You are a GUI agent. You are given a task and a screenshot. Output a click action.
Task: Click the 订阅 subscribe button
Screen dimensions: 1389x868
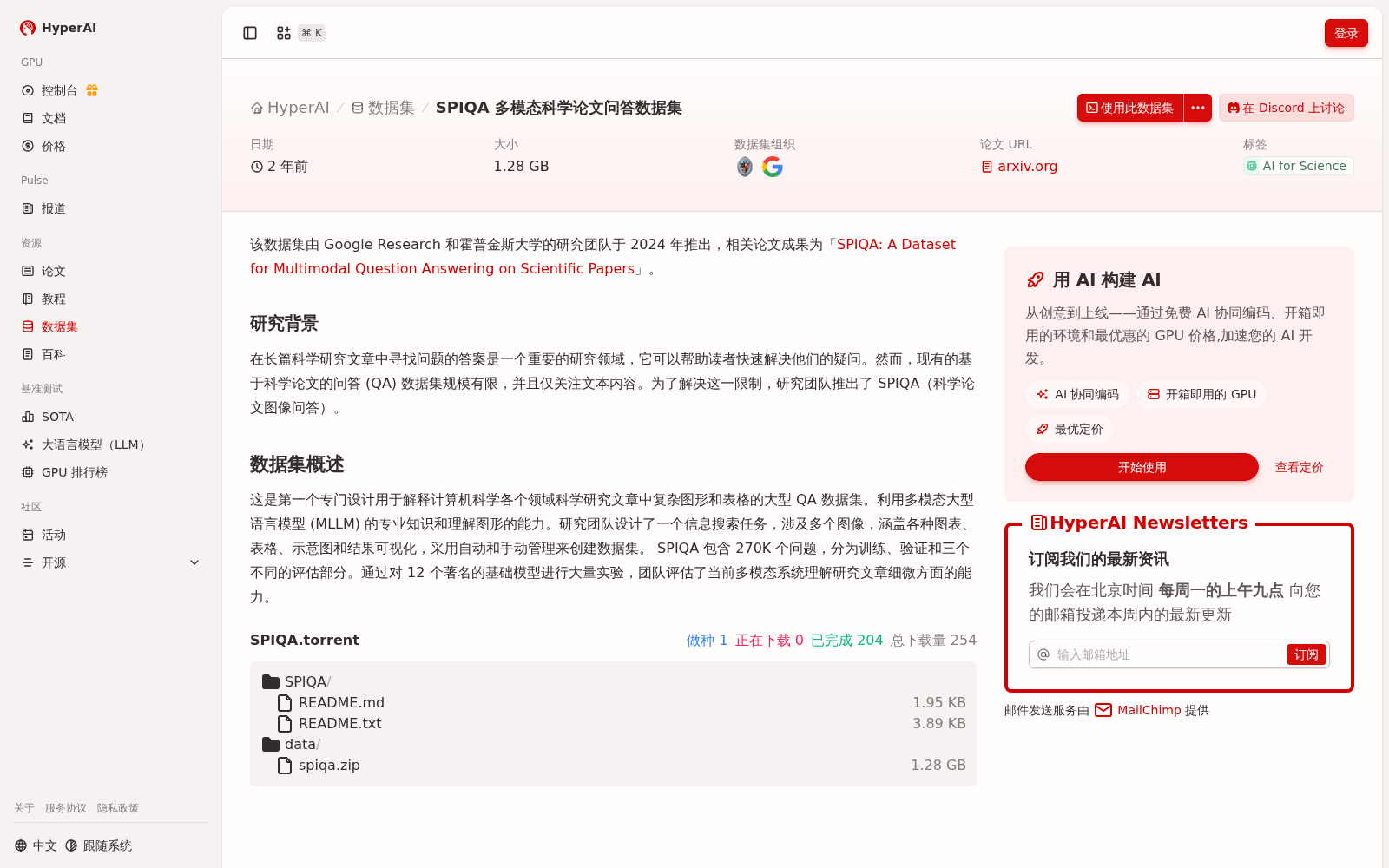coord(1307,654)
